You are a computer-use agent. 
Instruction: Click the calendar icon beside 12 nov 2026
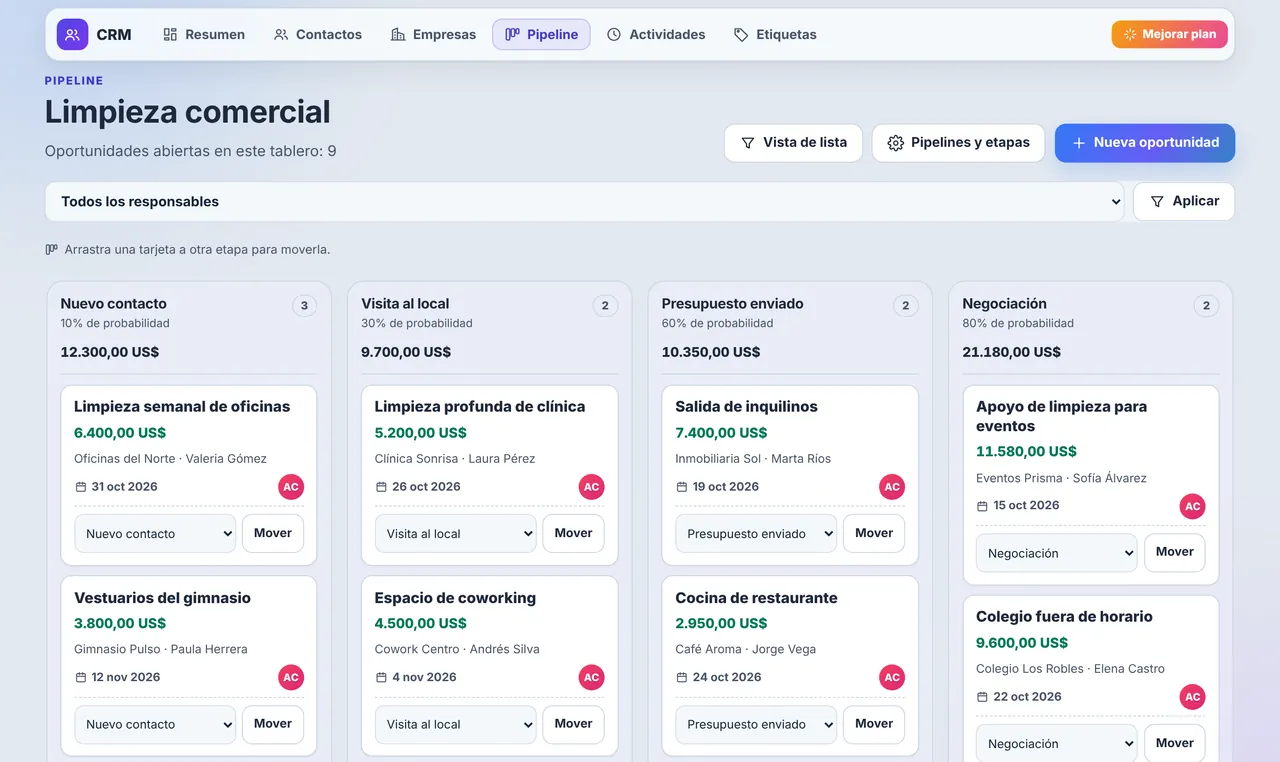pos(81,677)
